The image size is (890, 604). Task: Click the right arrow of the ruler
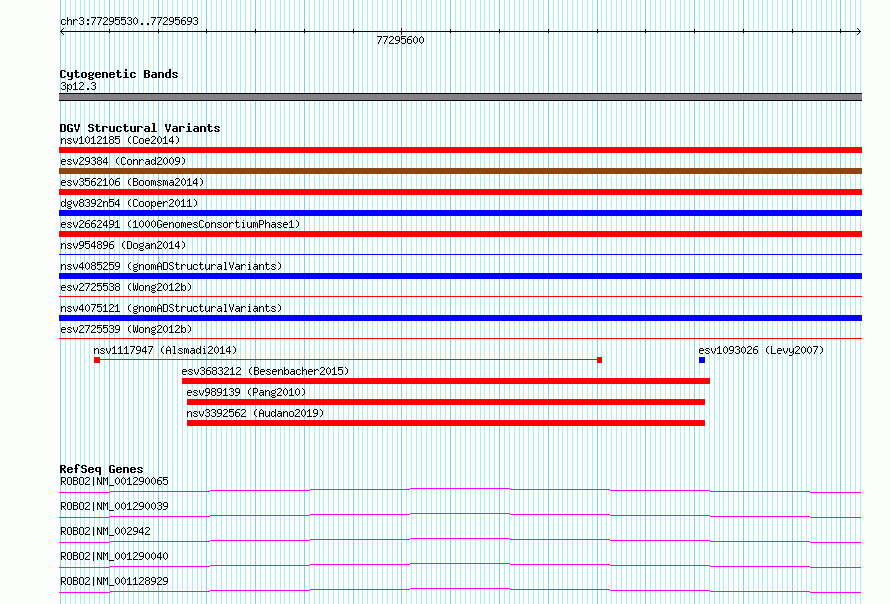(859, 32)
